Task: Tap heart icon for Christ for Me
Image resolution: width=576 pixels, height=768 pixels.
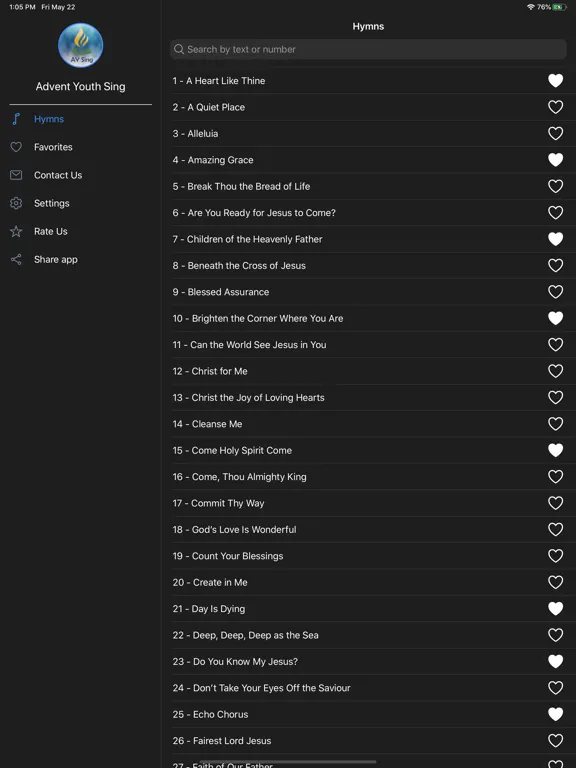Action: click(x=555, y=372)
